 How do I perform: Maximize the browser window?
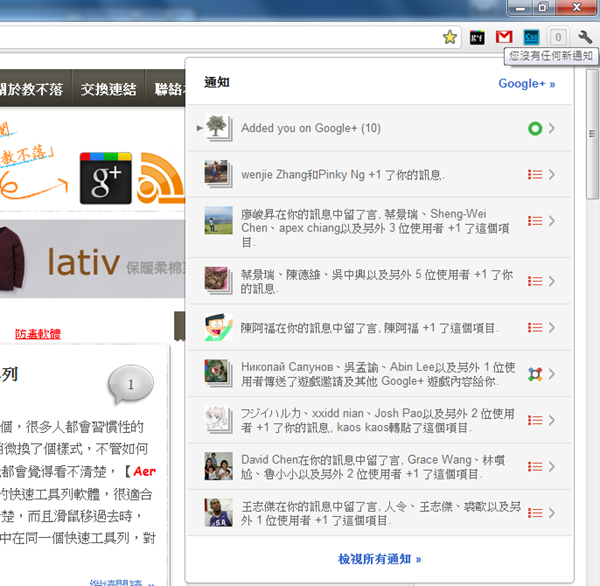(543, 8)
